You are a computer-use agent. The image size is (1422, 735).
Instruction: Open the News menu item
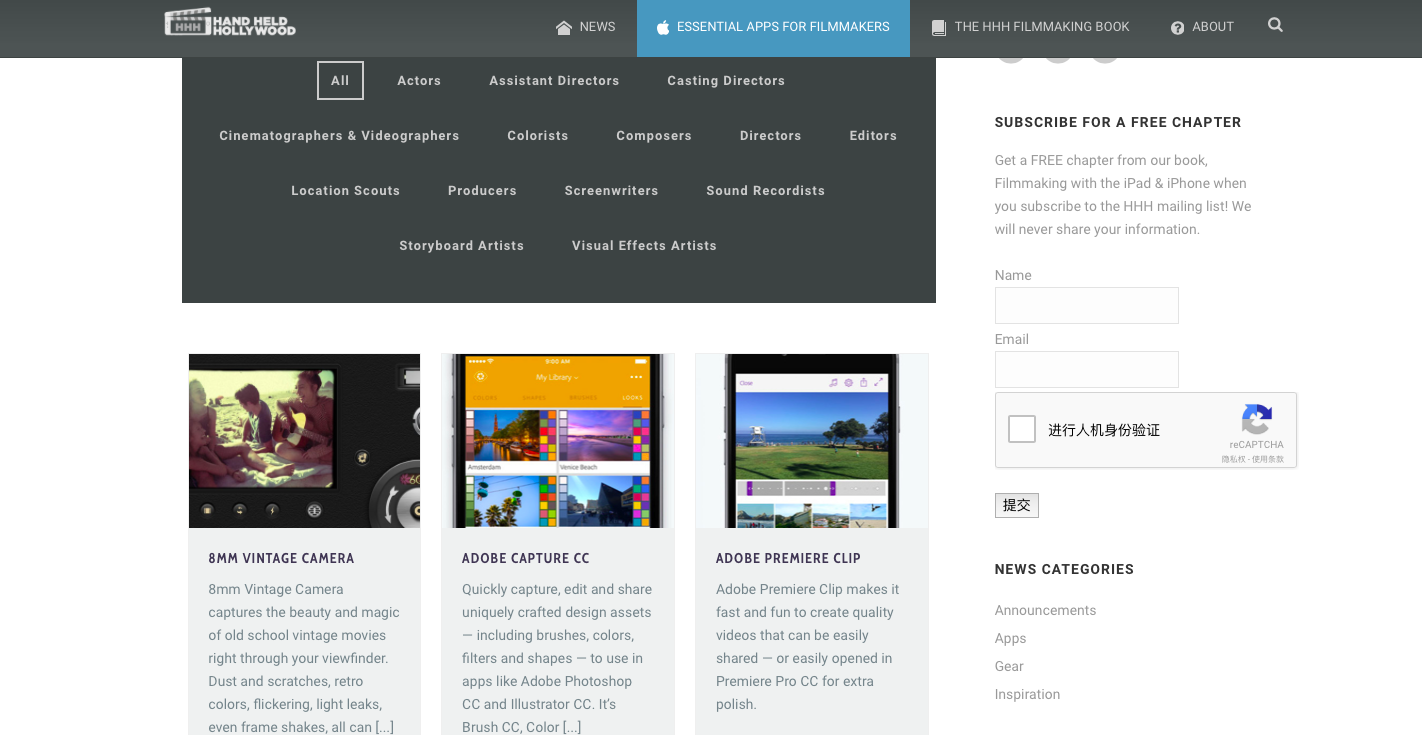586,27
